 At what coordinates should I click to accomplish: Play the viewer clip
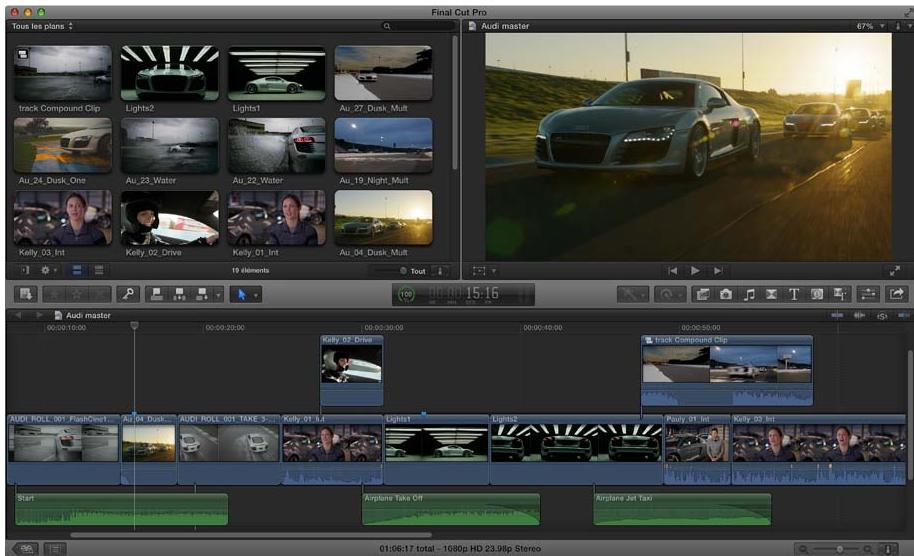coord(695,270)
